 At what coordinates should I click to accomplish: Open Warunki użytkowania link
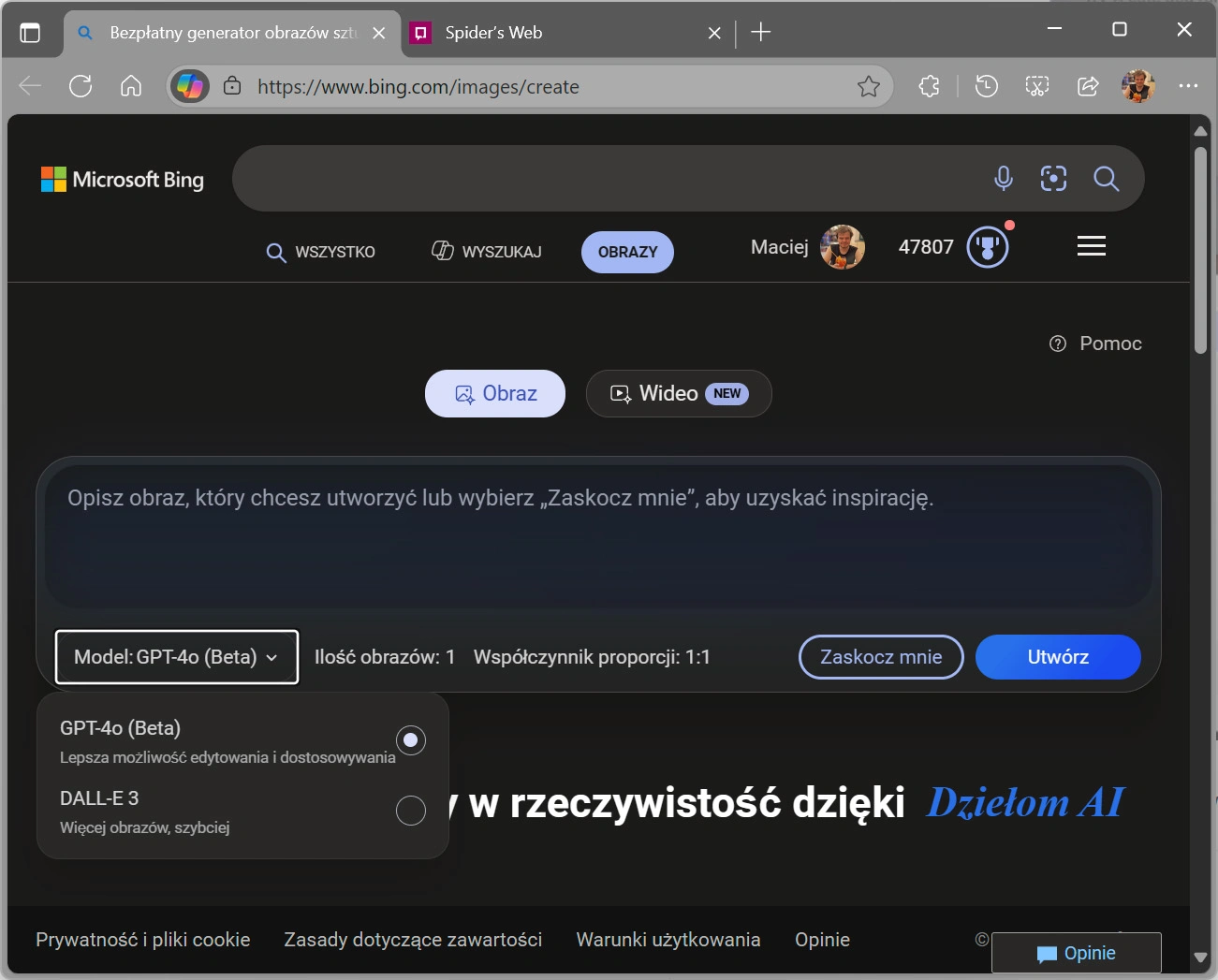pyautogui.click(x=668, y=940)
